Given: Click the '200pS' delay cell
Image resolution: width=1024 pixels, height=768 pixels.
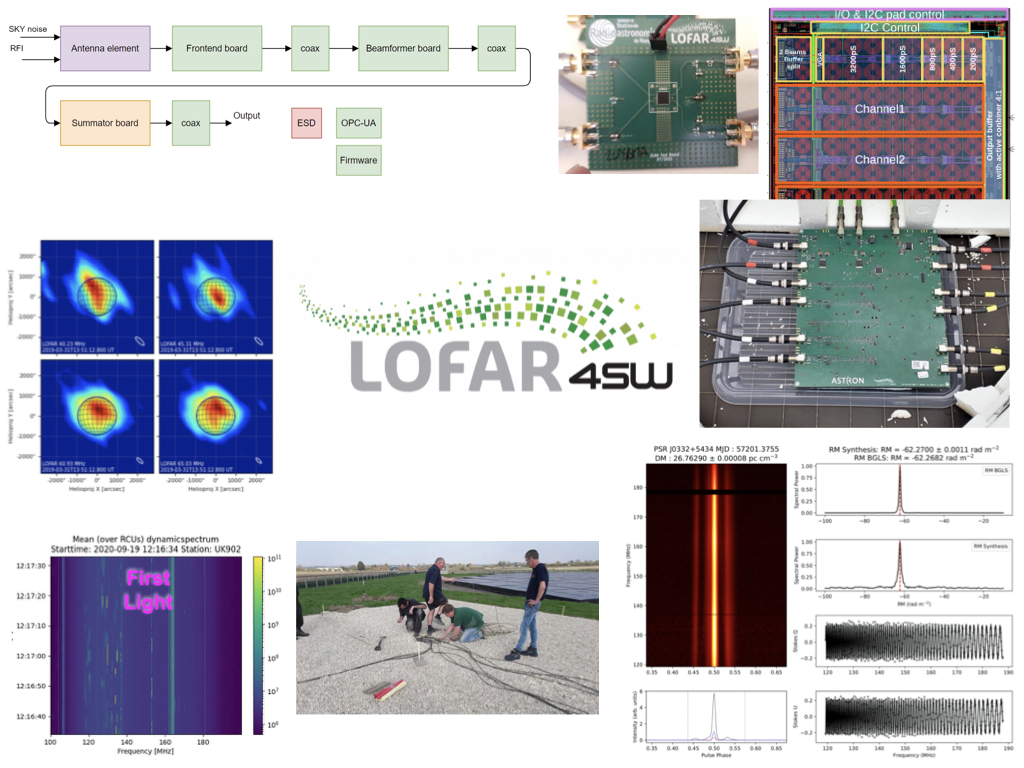Looking at the screenshot, I should (973, 59).
